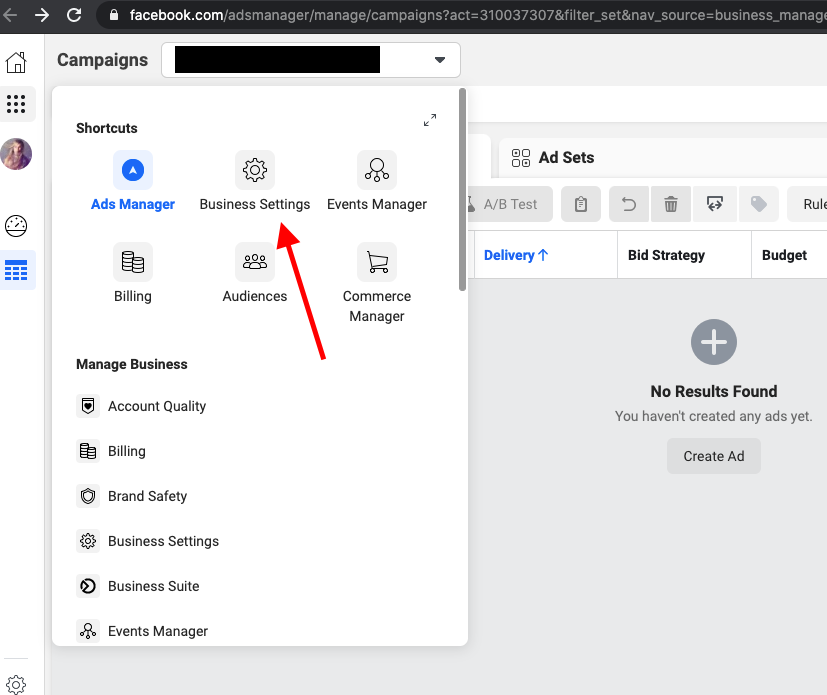
Task: Click the Shortcuts section heading
Action: (x=107, y=128)
